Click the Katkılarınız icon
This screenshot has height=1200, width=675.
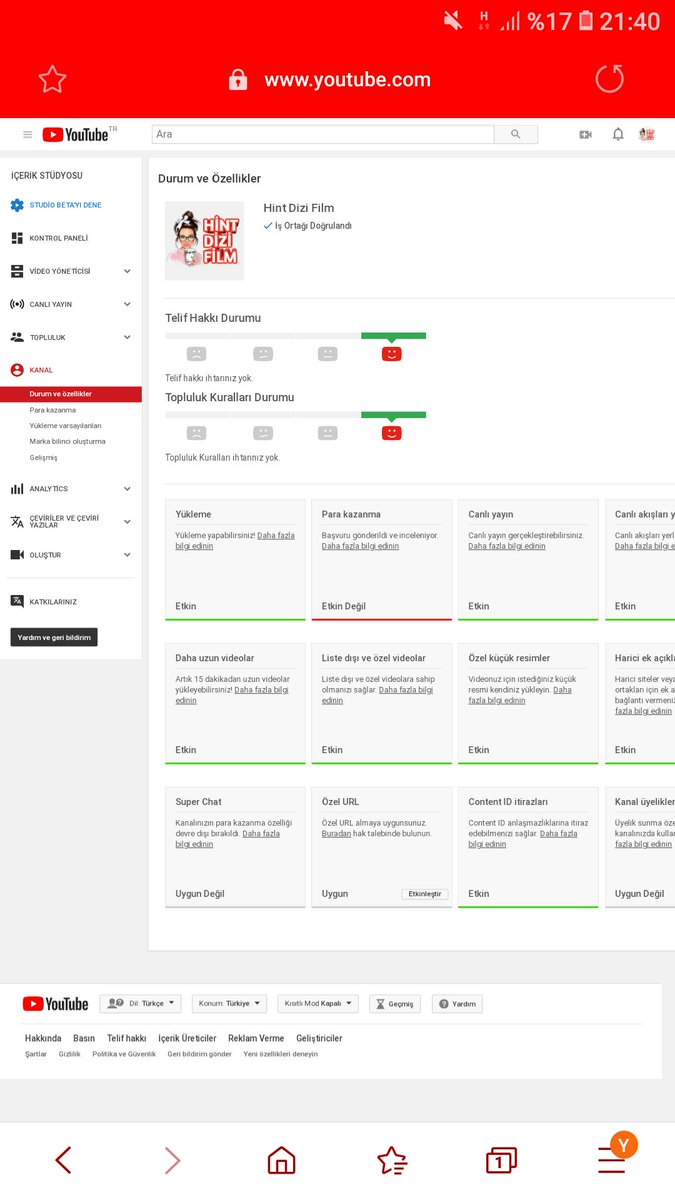coord(17,602)
